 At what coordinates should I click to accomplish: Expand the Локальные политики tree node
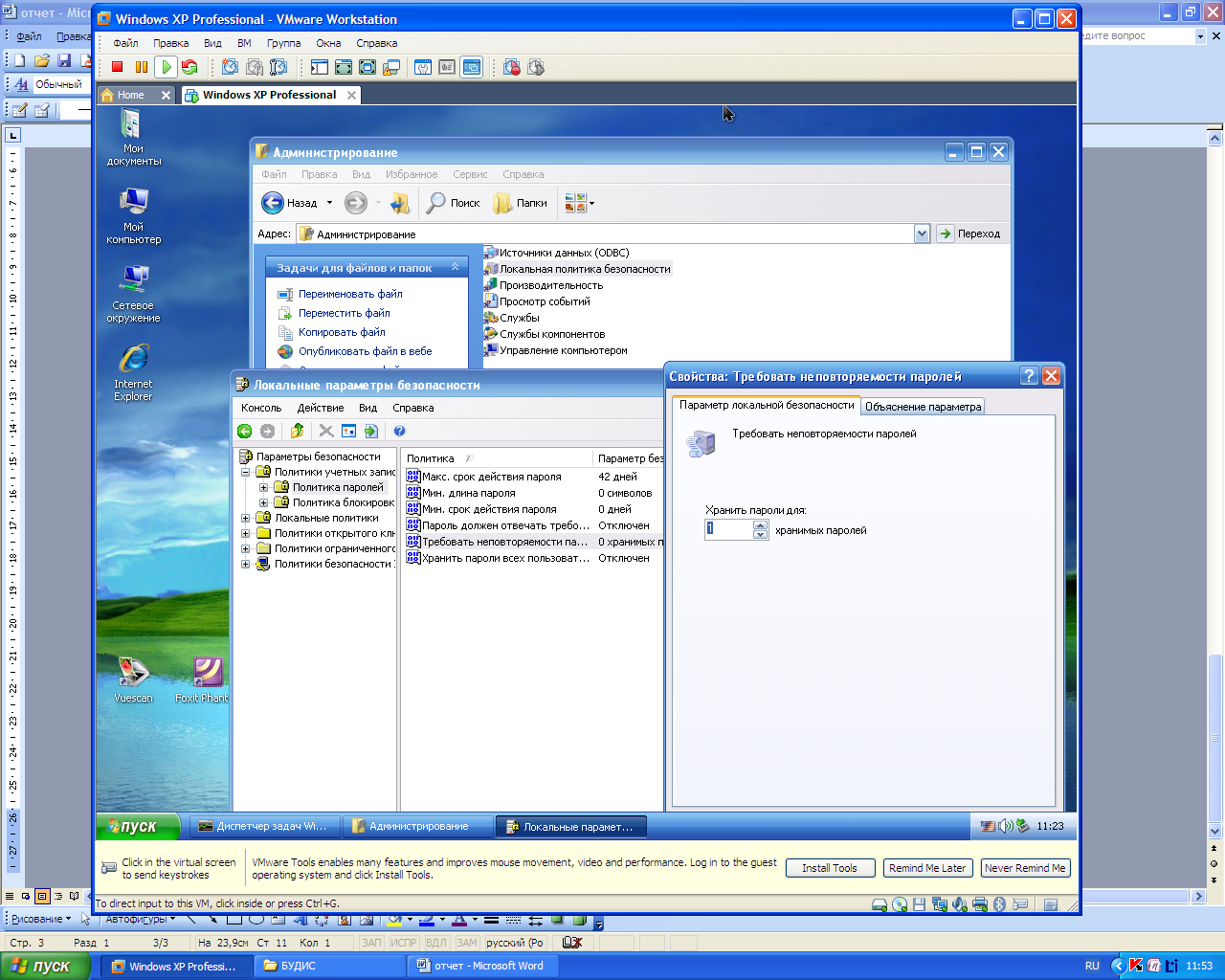click(x=245, y=518)
